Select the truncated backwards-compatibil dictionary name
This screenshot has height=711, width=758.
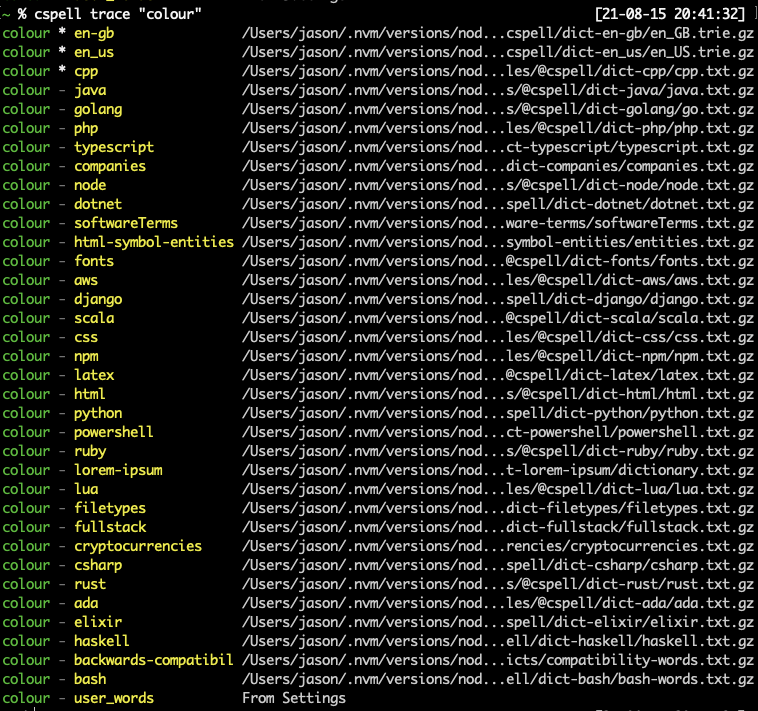point(154,660)
